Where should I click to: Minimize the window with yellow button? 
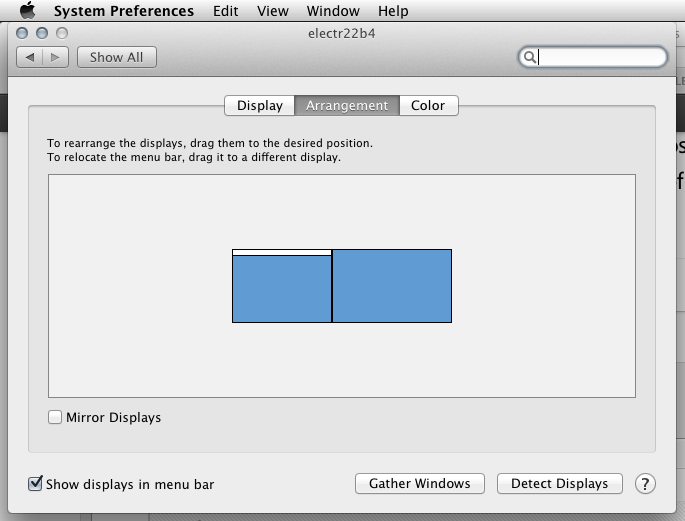(43, 33)
